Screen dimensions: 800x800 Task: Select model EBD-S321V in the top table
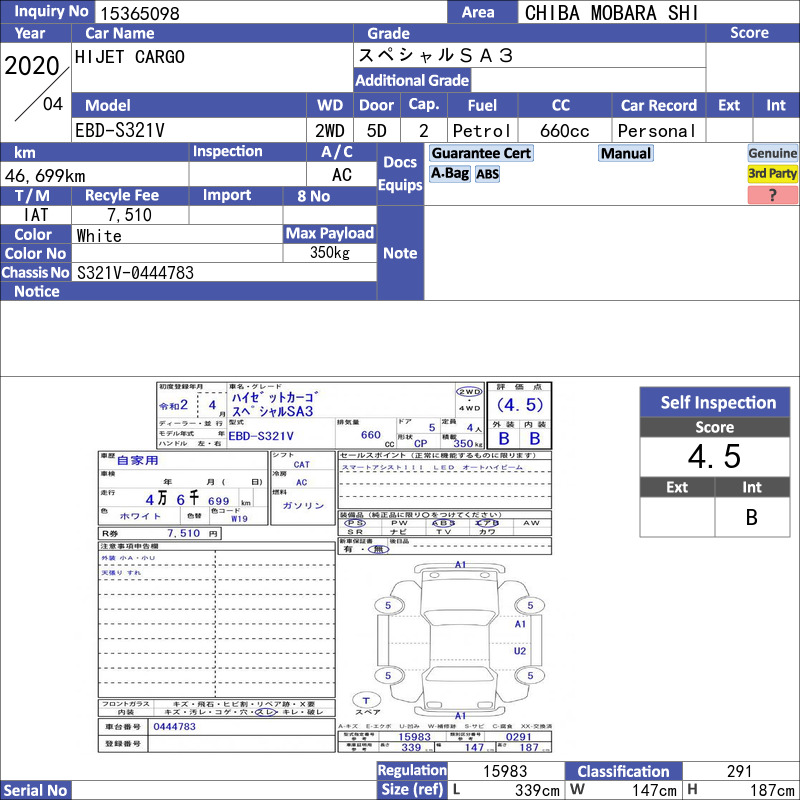(120, 131)
